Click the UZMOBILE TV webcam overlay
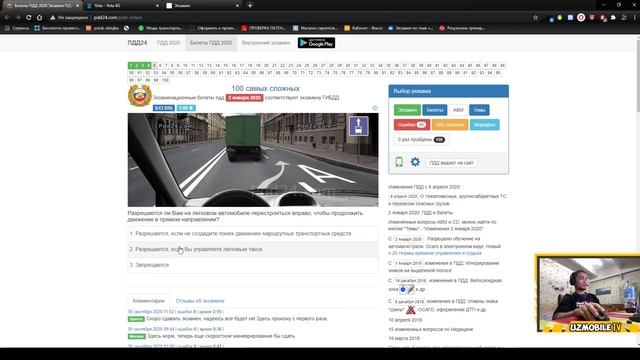Screen dimensions: 640x360 tap(588, 294)
